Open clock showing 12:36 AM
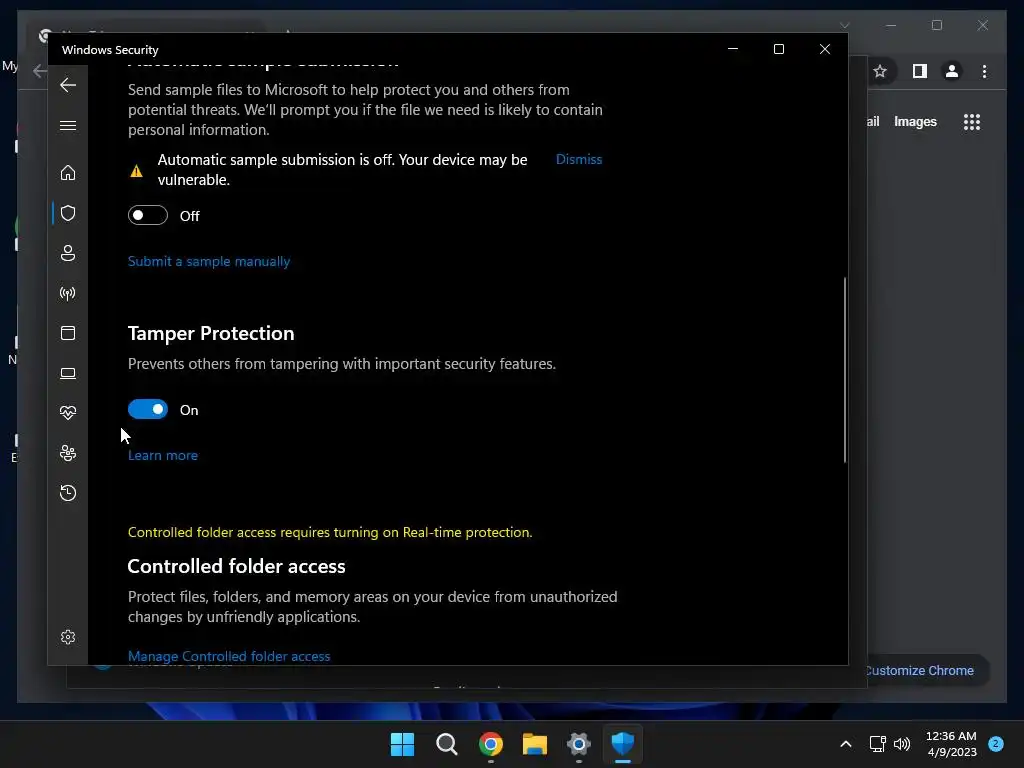Screen dimensions: 1024x768 (952, 744)
